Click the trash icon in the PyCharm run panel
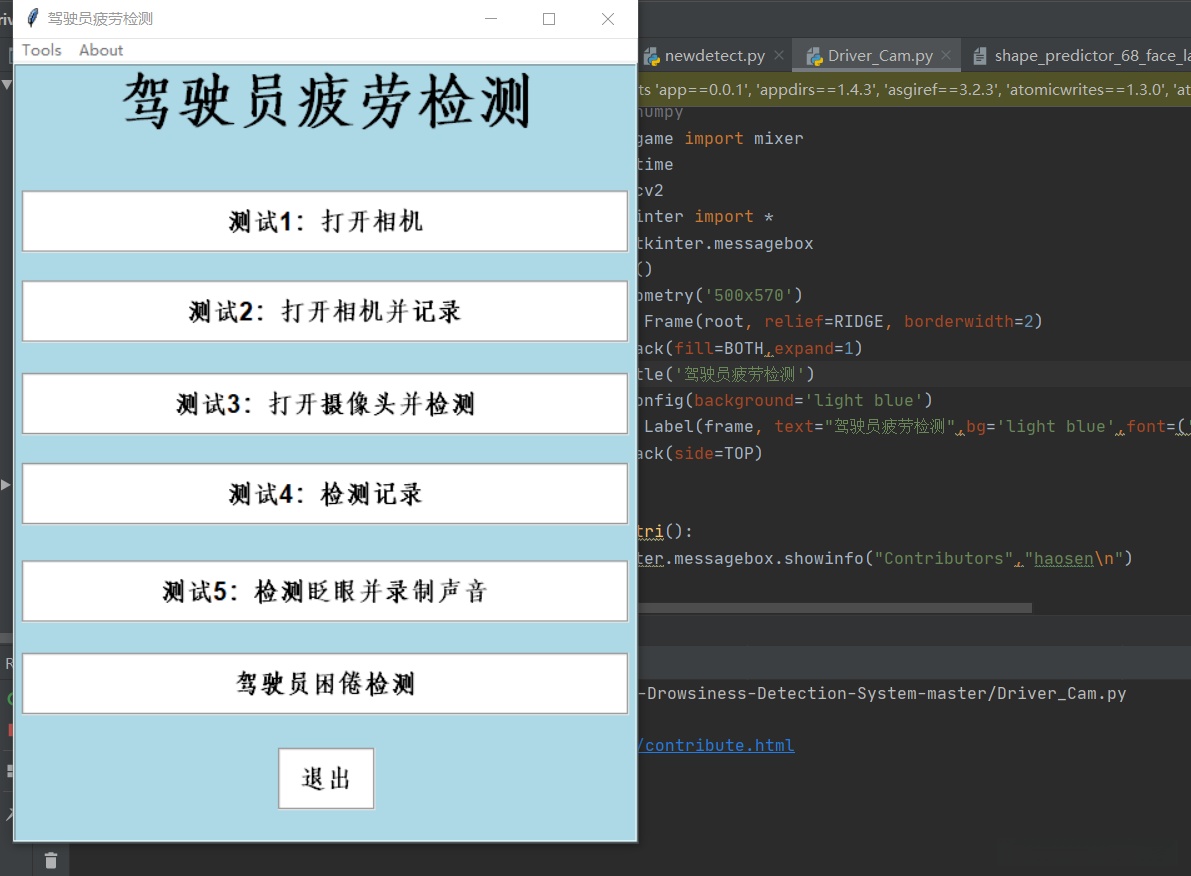Screen dimensions: 1191x876 51,860
